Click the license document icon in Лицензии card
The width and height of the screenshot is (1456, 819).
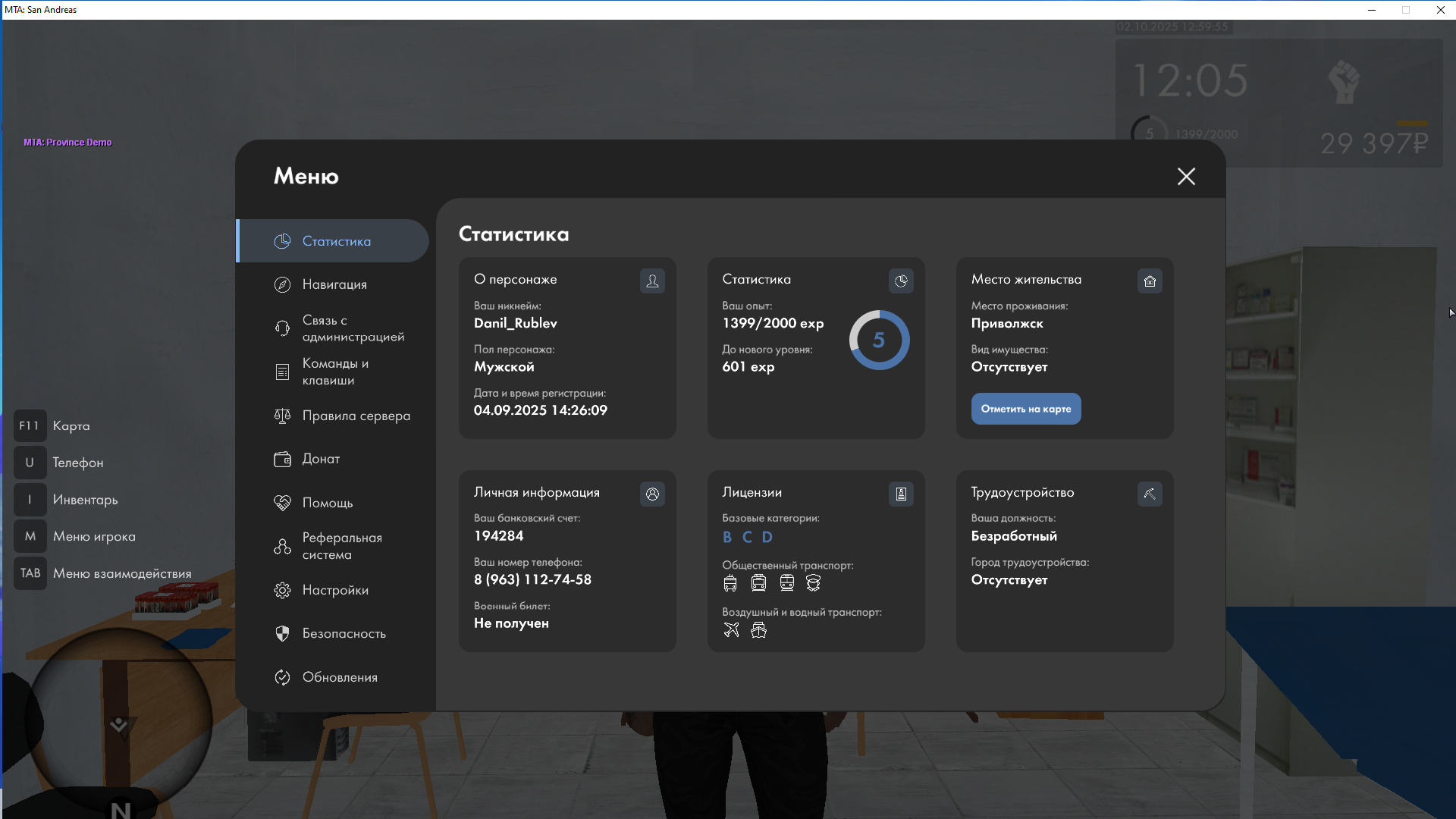[x=901, y=494]
